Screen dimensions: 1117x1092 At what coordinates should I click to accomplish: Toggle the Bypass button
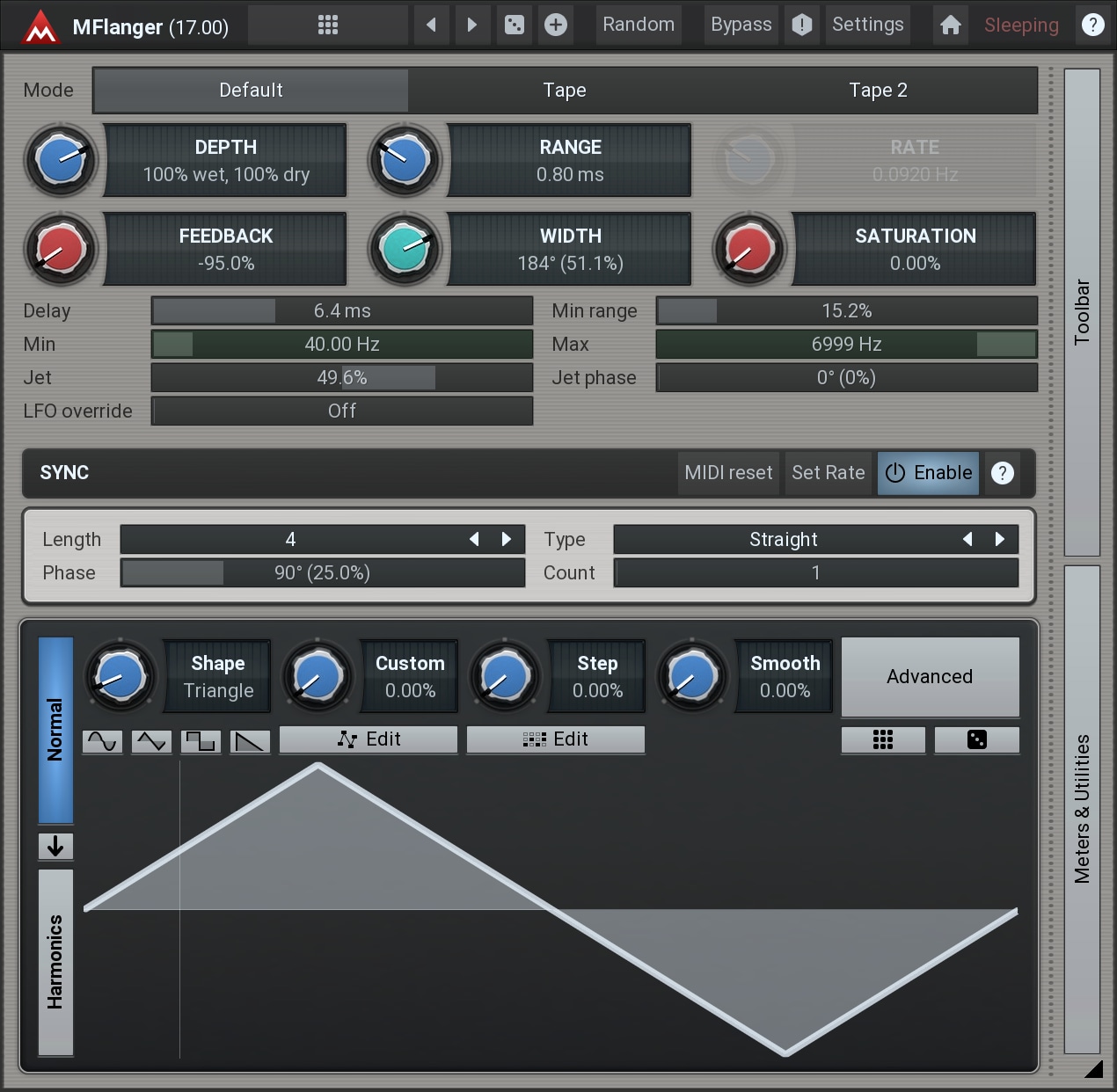741,25
